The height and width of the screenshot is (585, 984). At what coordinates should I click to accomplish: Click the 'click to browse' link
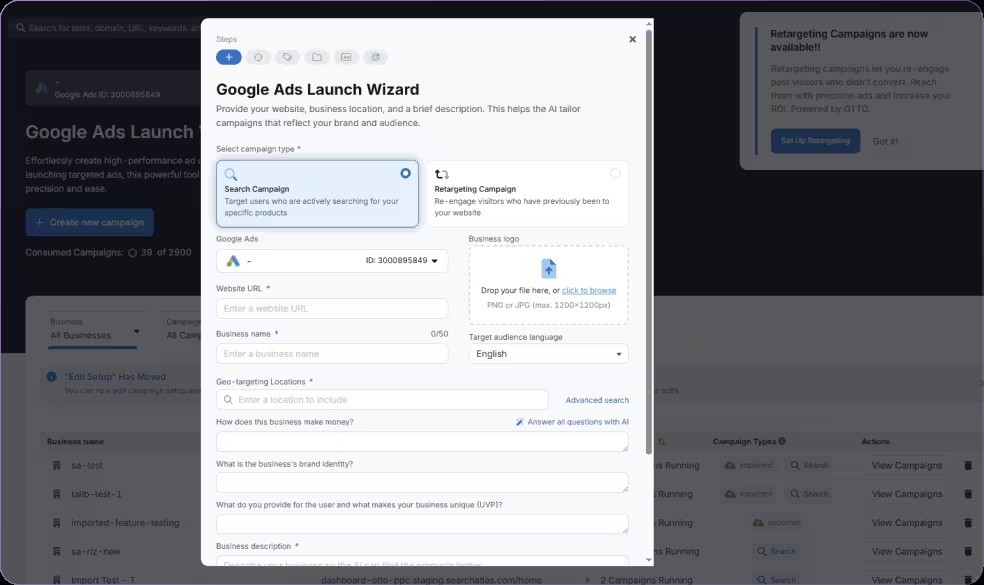pos(589,290)
